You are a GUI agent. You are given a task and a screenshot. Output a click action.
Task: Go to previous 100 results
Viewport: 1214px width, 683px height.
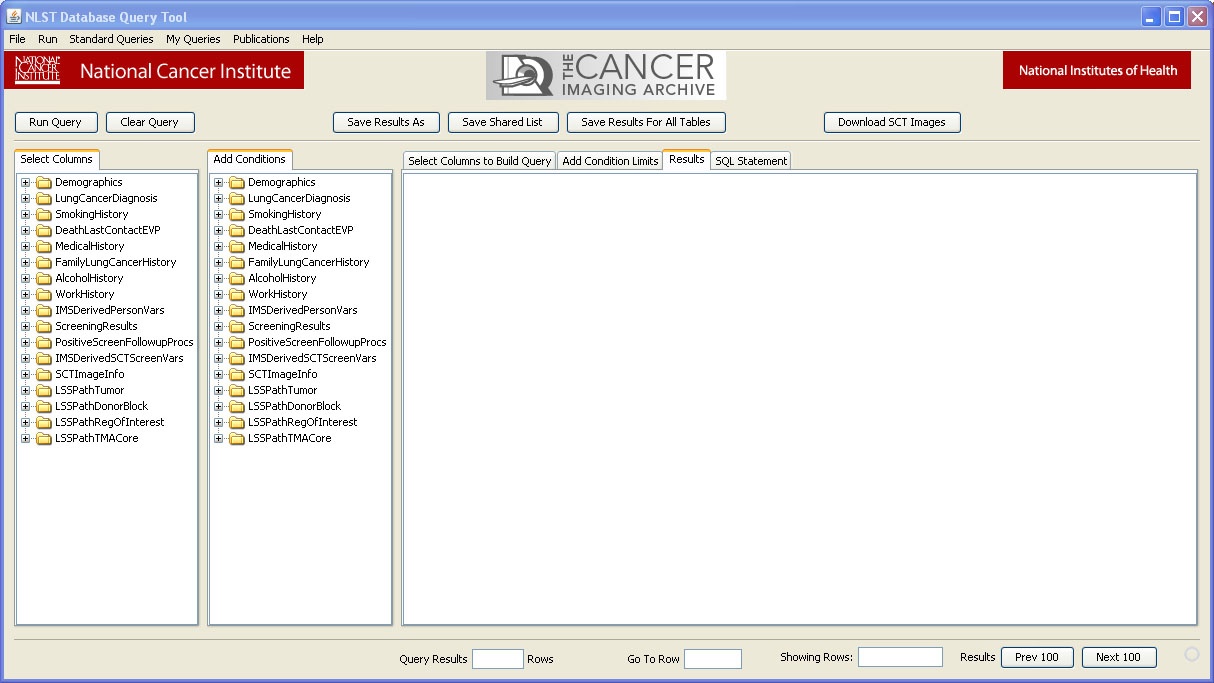(1037, 657)
